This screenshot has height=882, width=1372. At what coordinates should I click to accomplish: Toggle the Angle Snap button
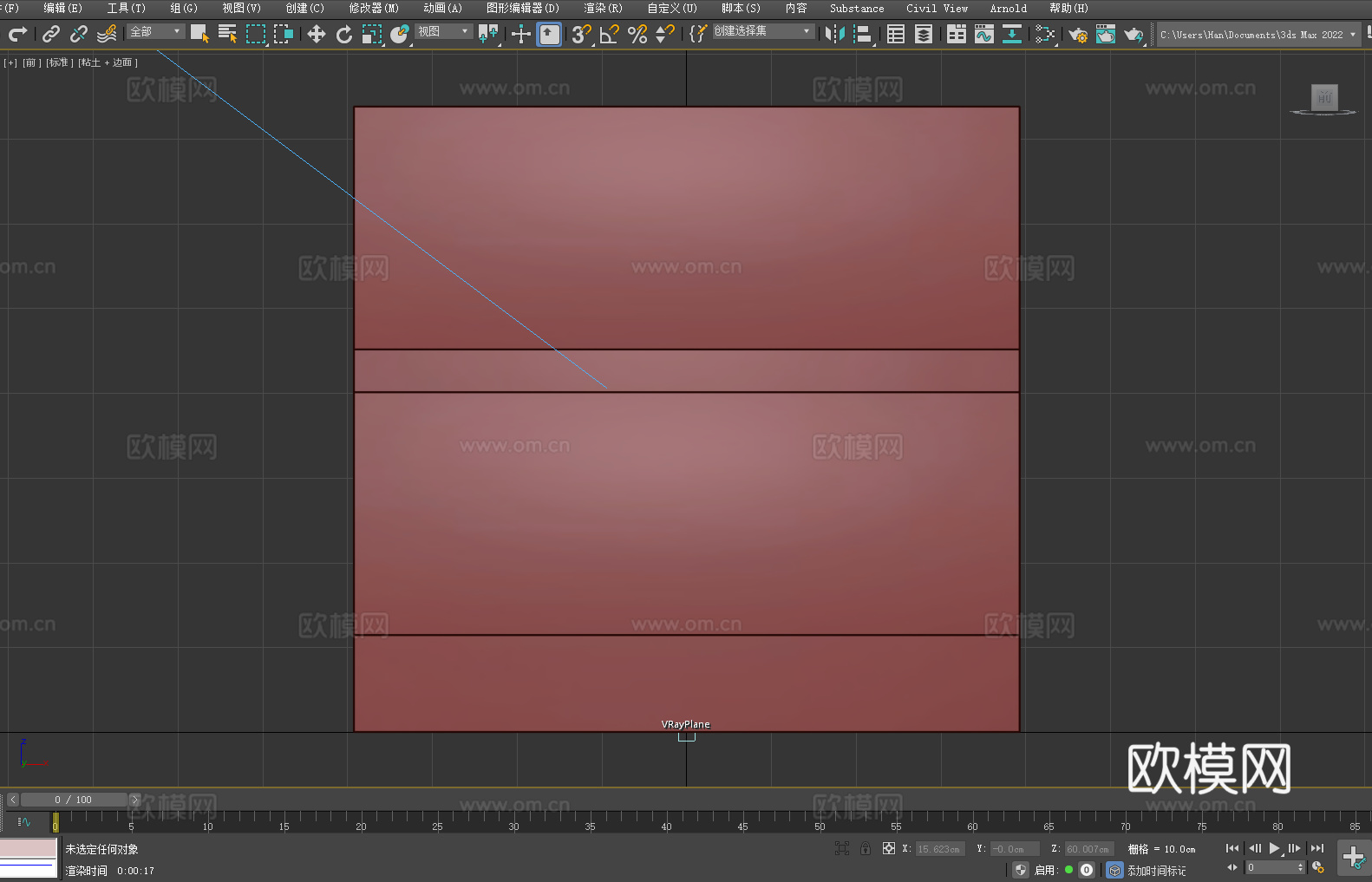610,34
